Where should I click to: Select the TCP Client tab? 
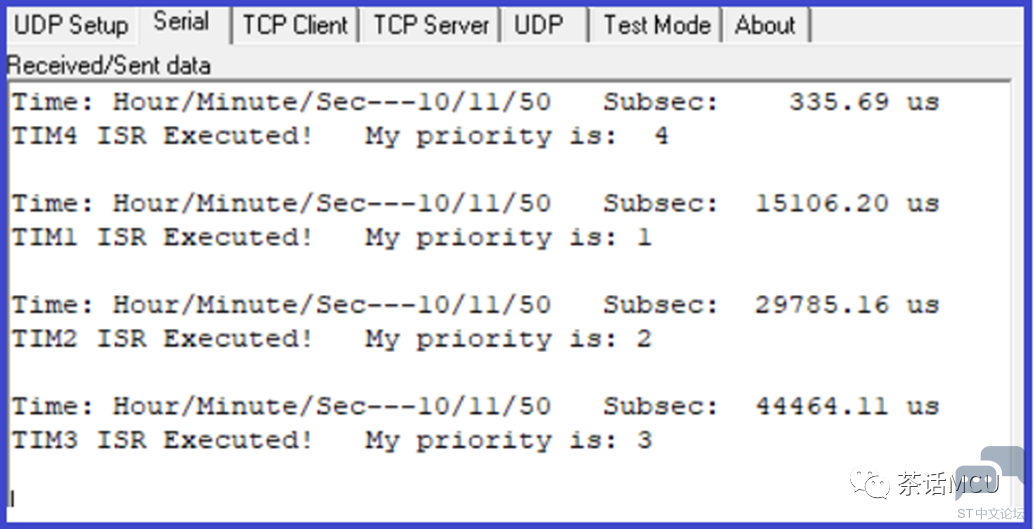pyautogui.click(x=295, y=25)
